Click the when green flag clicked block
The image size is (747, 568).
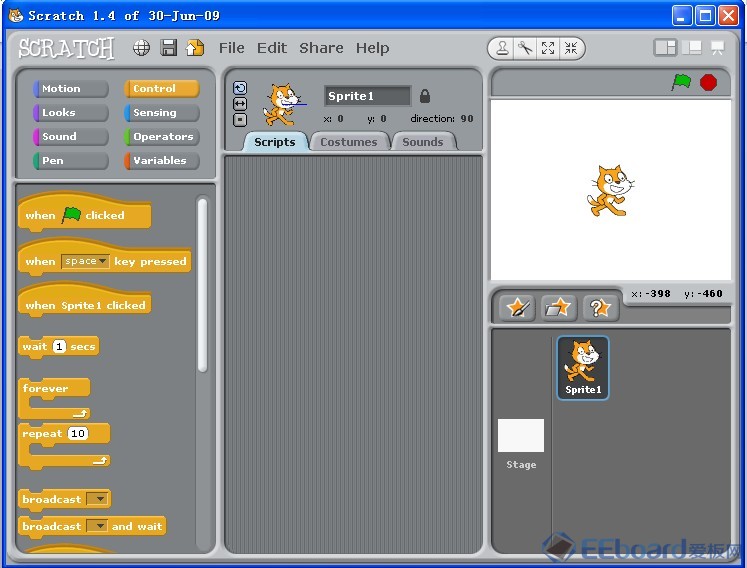(85, 213)
